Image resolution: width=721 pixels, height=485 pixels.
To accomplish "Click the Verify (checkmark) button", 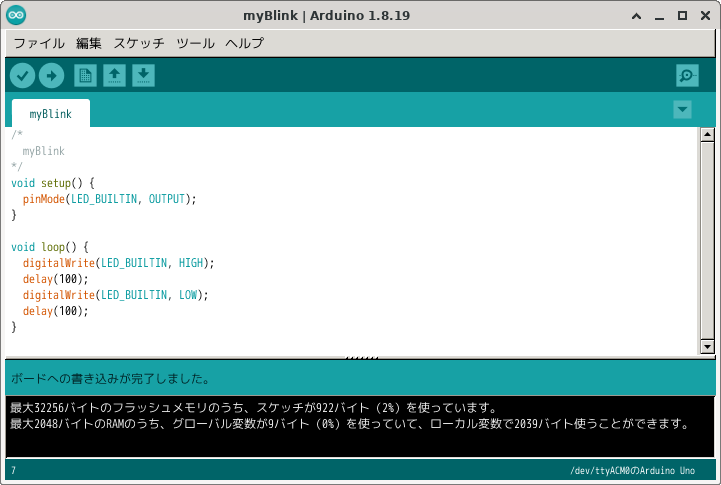I will (x=23, y=75).
